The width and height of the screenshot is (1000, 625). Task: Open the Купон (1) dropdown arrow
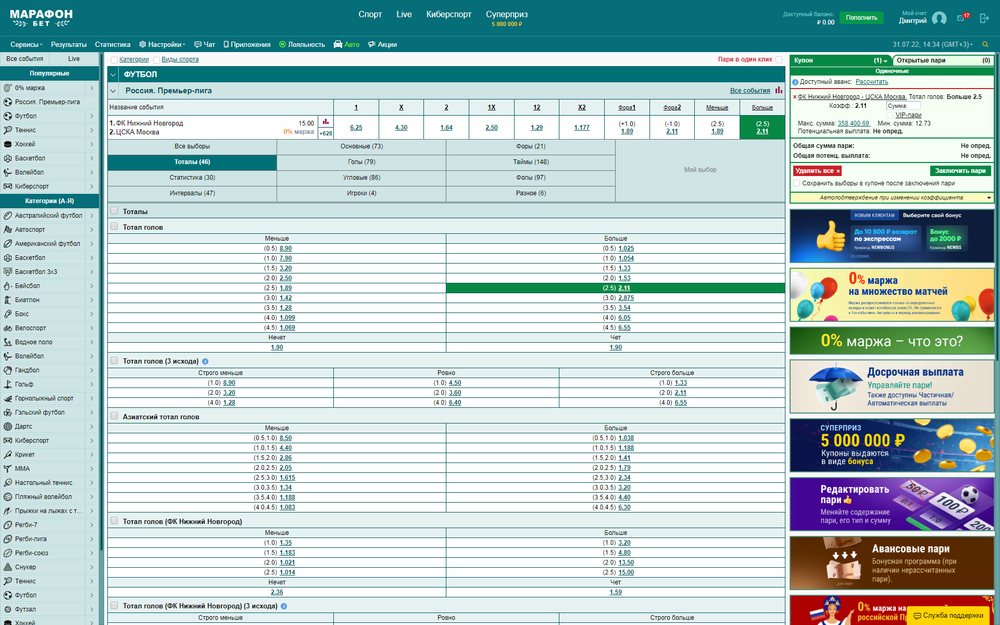[x=886, y=61]
